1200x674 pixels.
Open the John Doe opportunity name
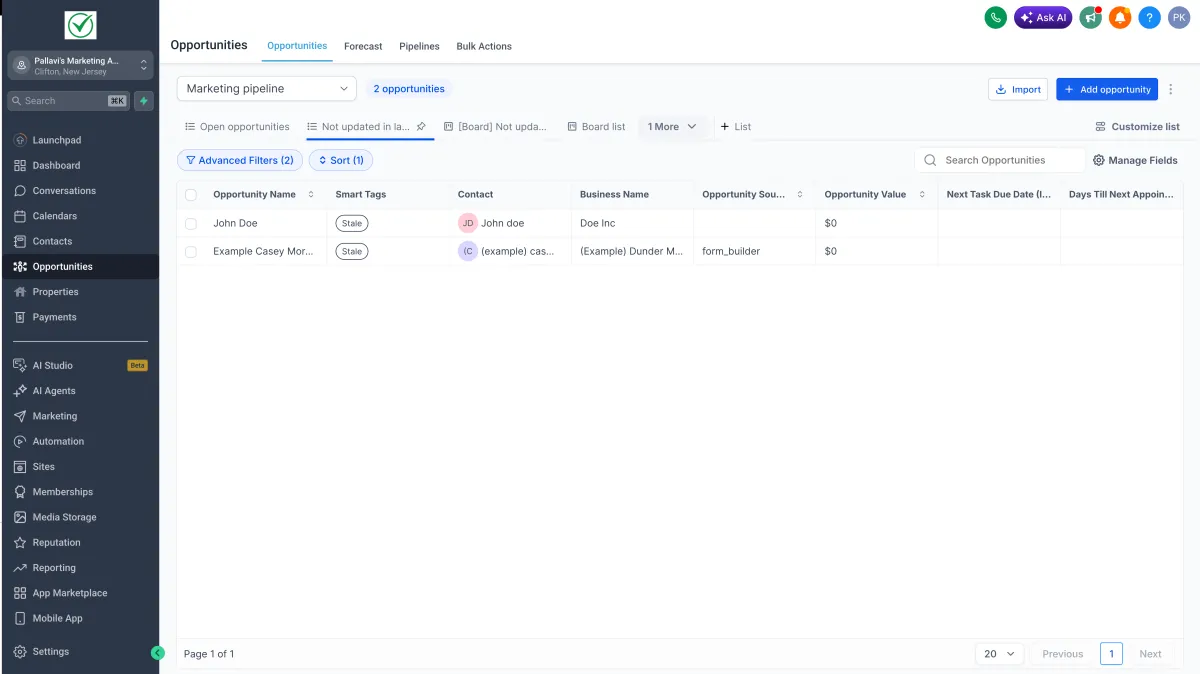coord(235,223)
